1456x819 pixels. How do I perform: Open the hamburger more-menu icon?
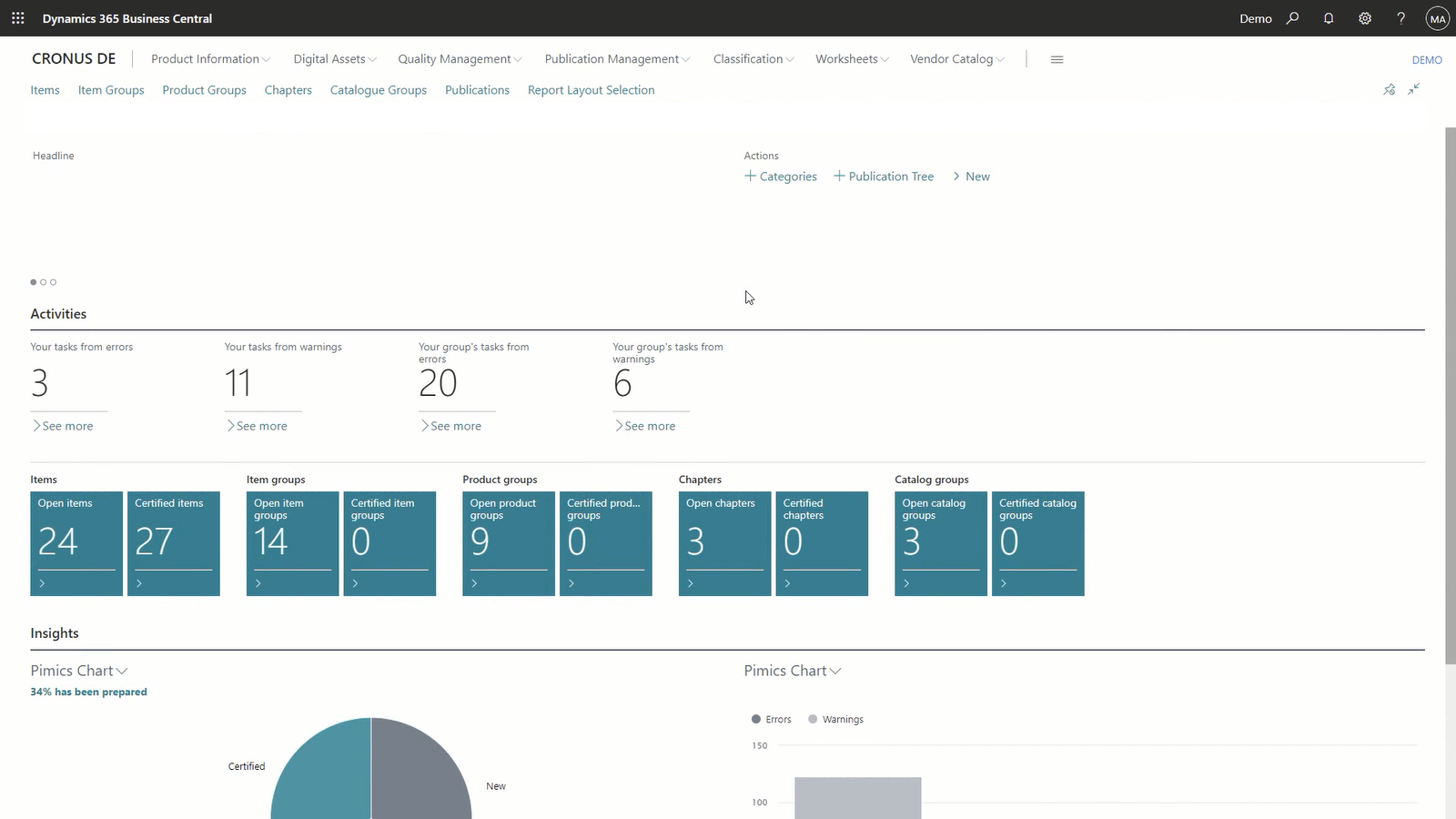(x=1057, y=59)
